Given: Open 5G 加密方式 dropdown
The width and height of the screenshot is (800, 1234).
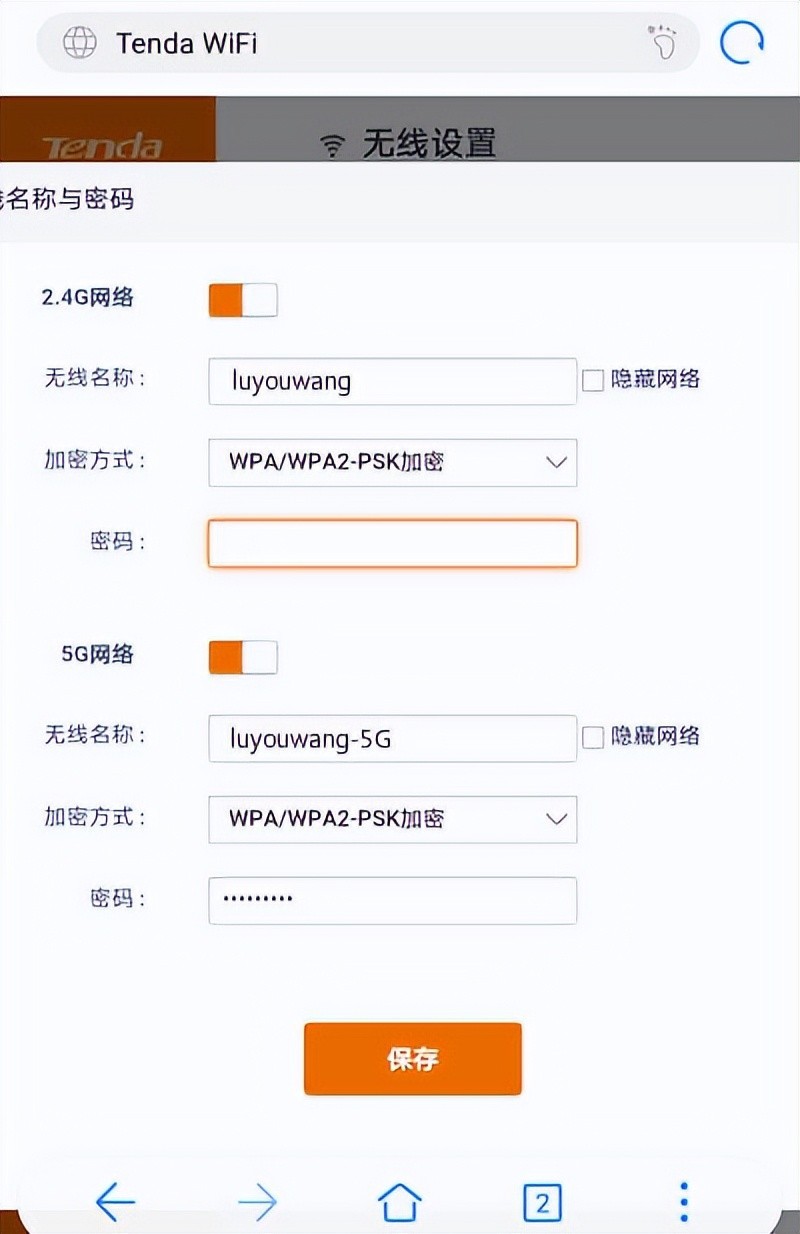Looking at the screenshot, I should click(392, 819).
